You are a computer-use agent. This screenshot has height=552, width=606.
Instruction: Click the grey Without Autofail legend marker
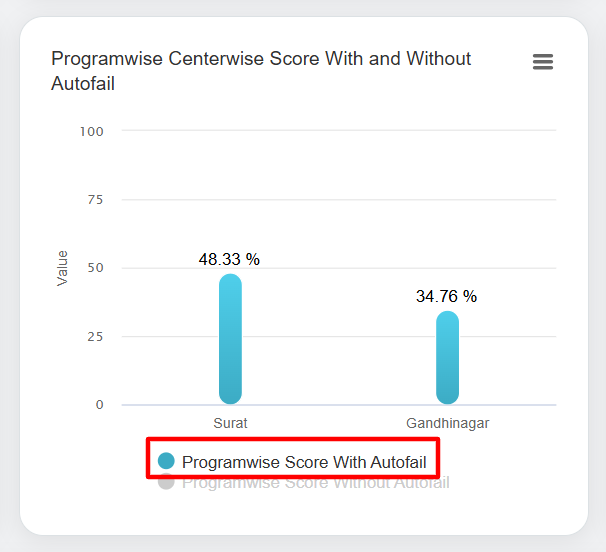(166, 482)
